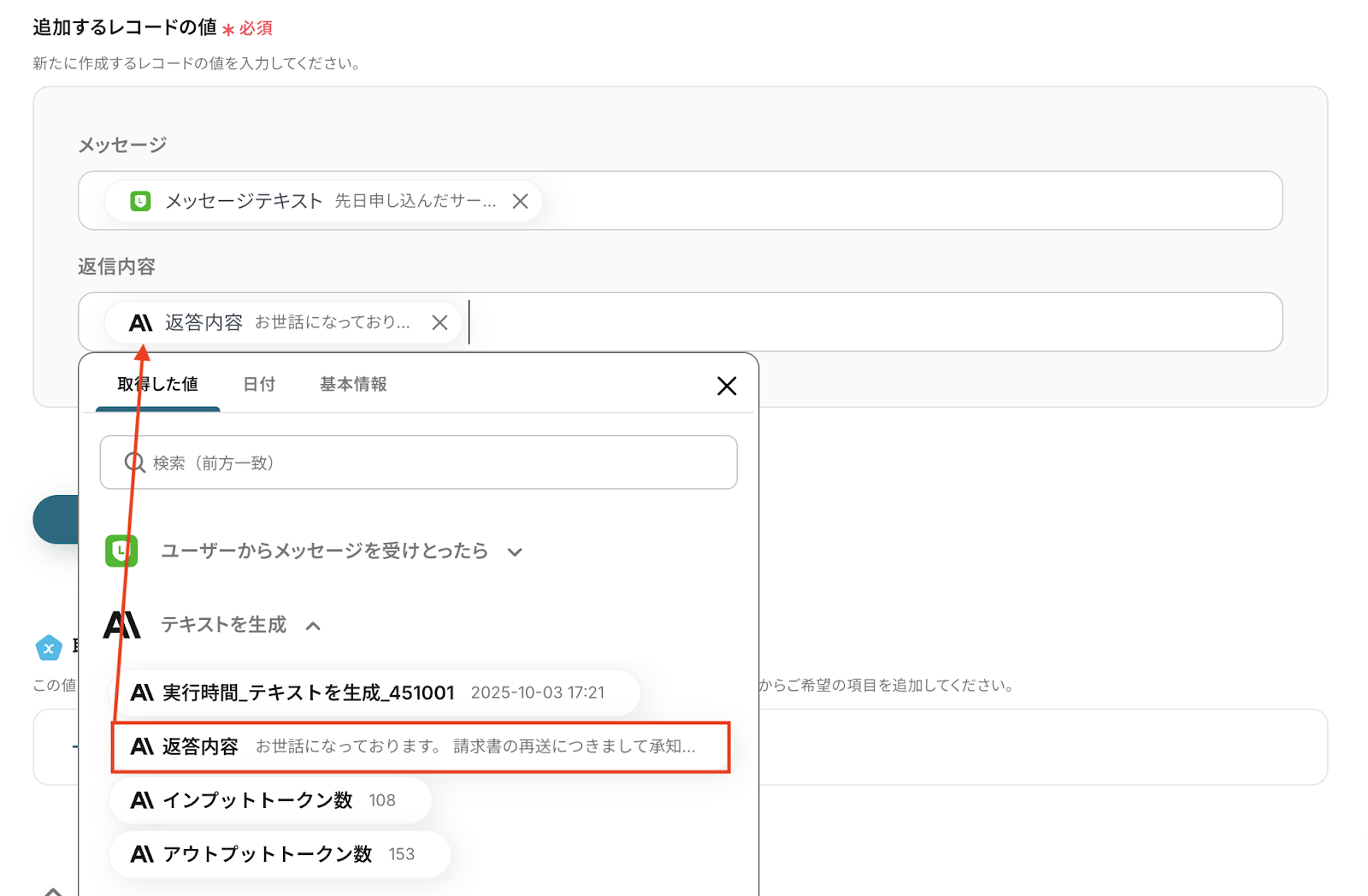Click the テキストを生成 section title
Screen dimensions: 1368x896
tap(224, 625)
